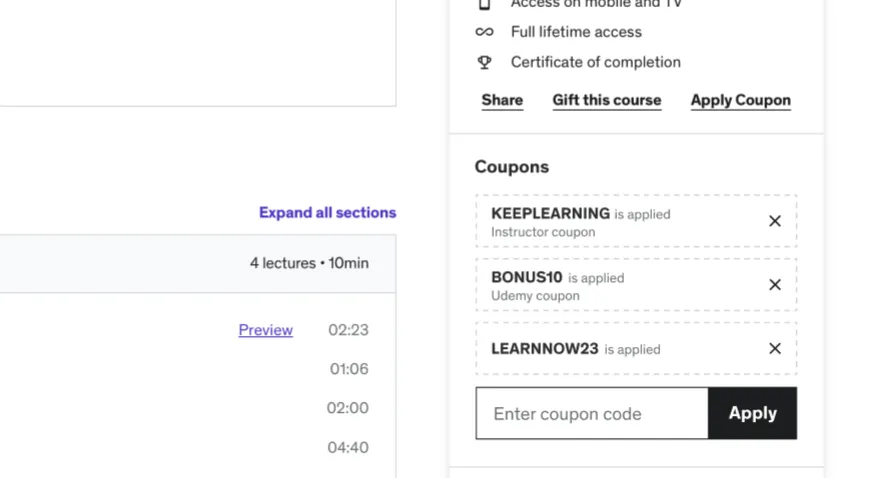This screenshot has height=478, width=872.
Task: Expand all sections of the course
Action: 327,212
